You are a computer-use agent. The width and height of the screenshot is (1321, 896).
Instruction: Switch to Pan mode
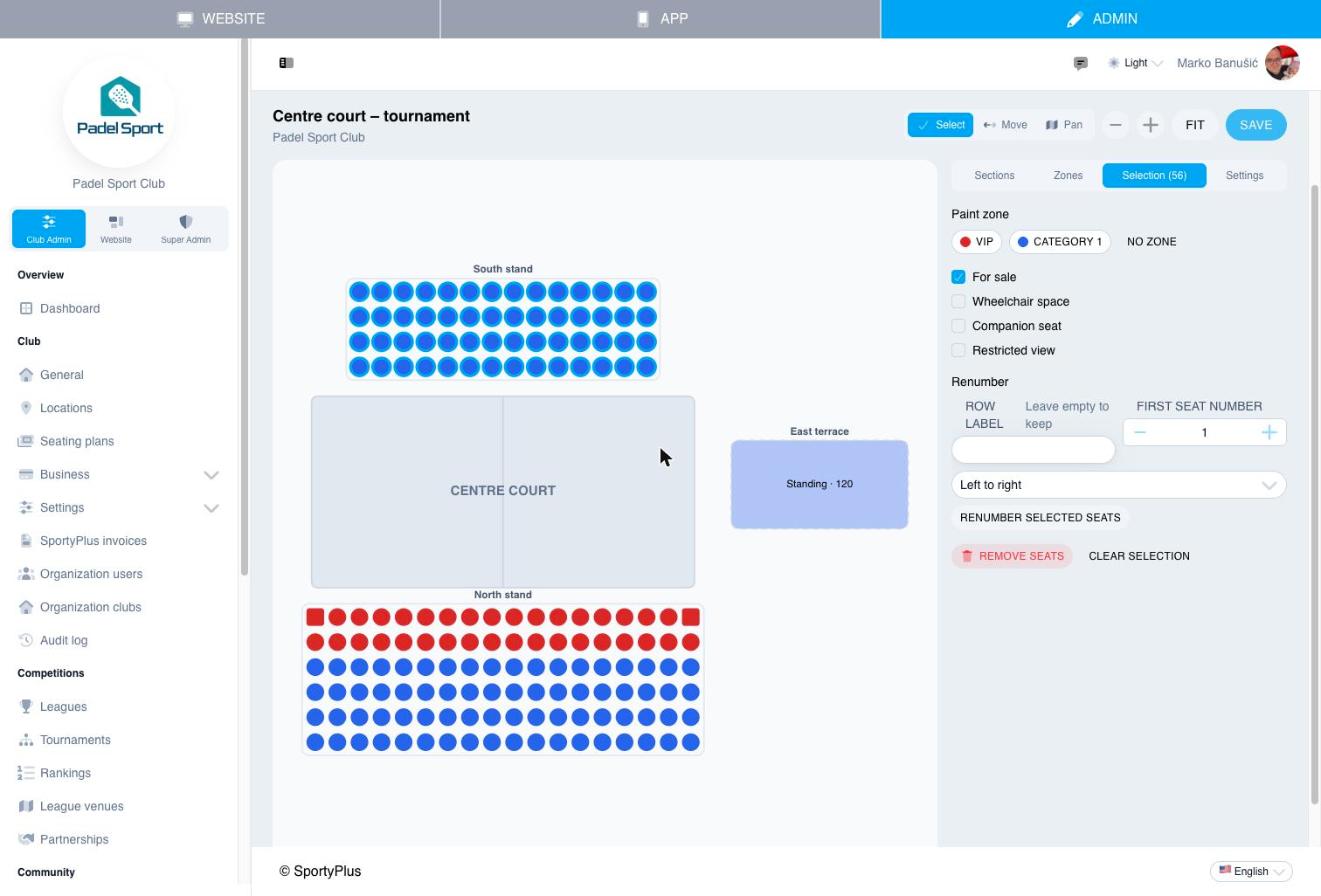coord(1064,125)
